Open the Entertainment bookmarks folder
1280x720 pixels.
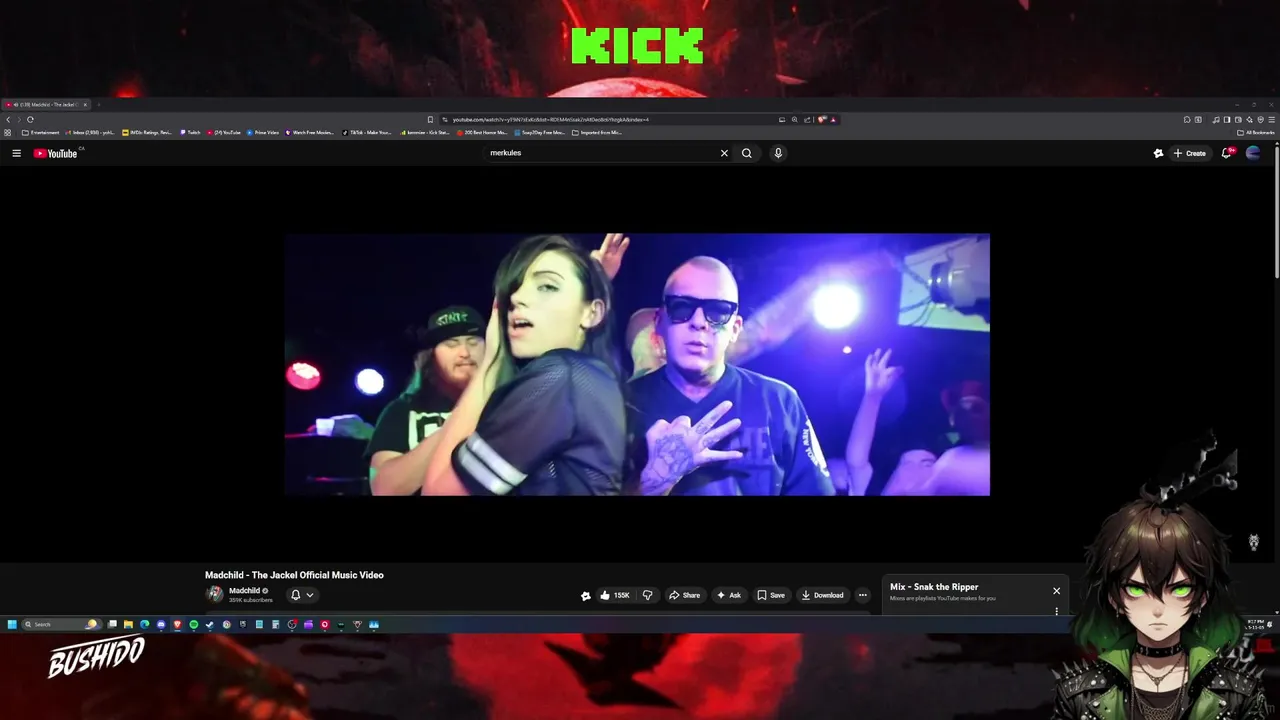41,132
